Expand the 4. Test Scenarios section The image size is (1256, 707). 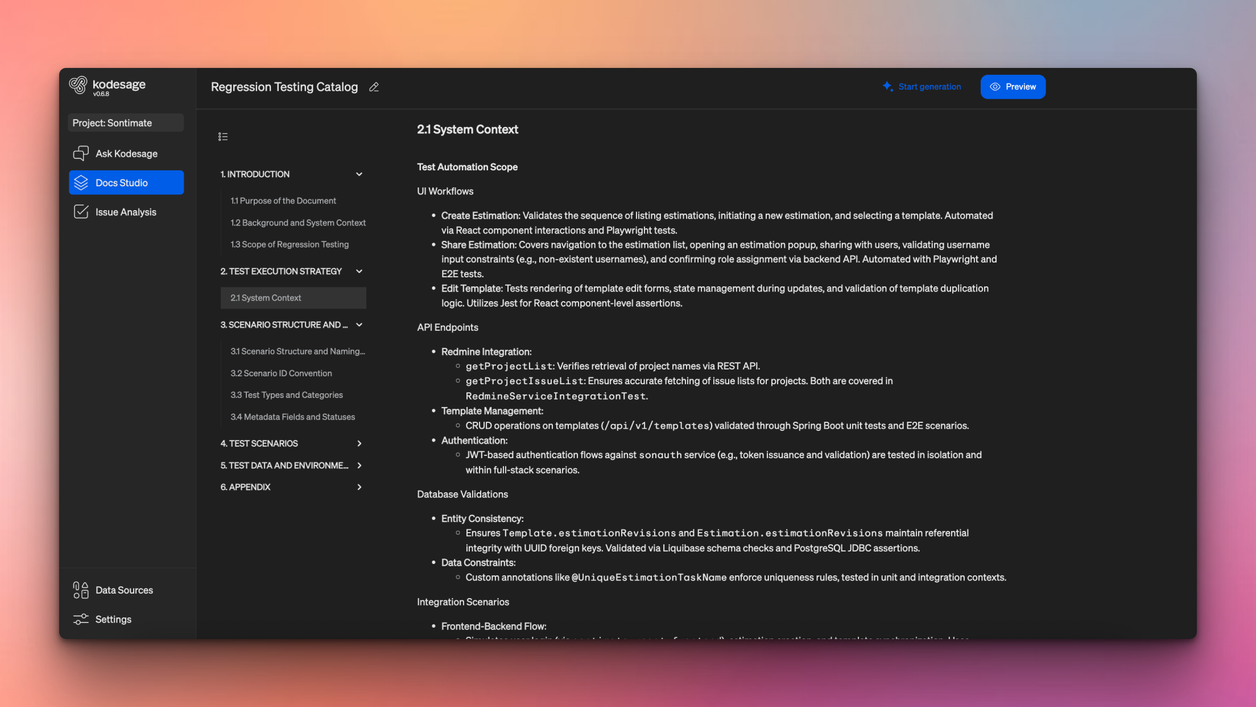coord(359,443)
